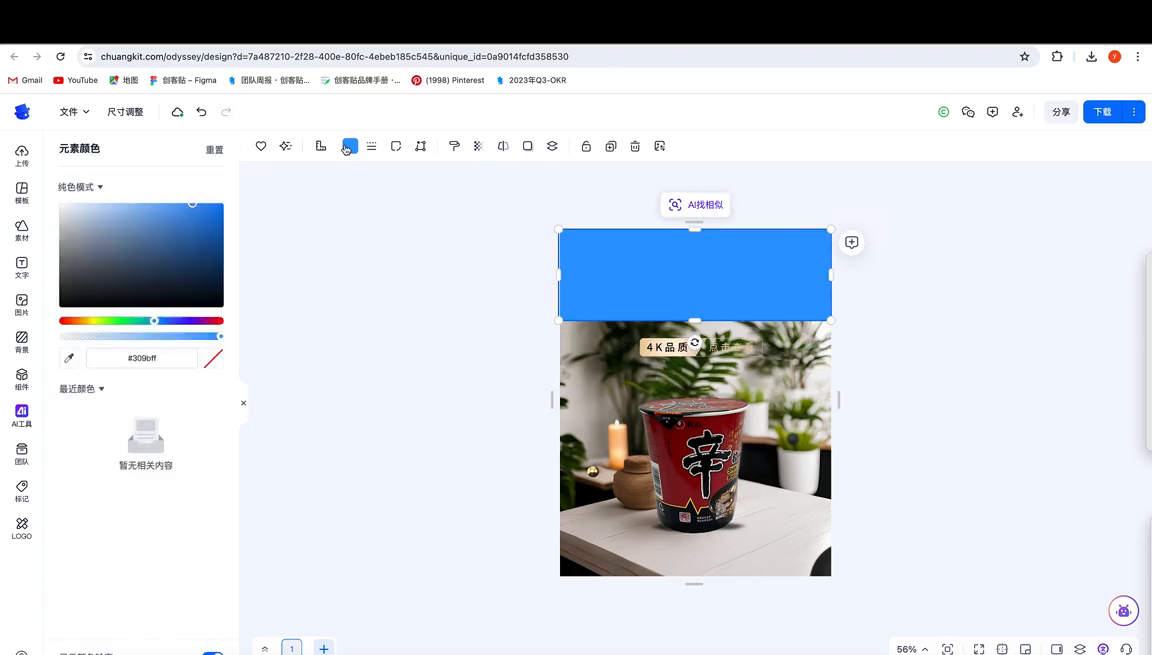Click the crop/transform frame icon

click(420, 146)
